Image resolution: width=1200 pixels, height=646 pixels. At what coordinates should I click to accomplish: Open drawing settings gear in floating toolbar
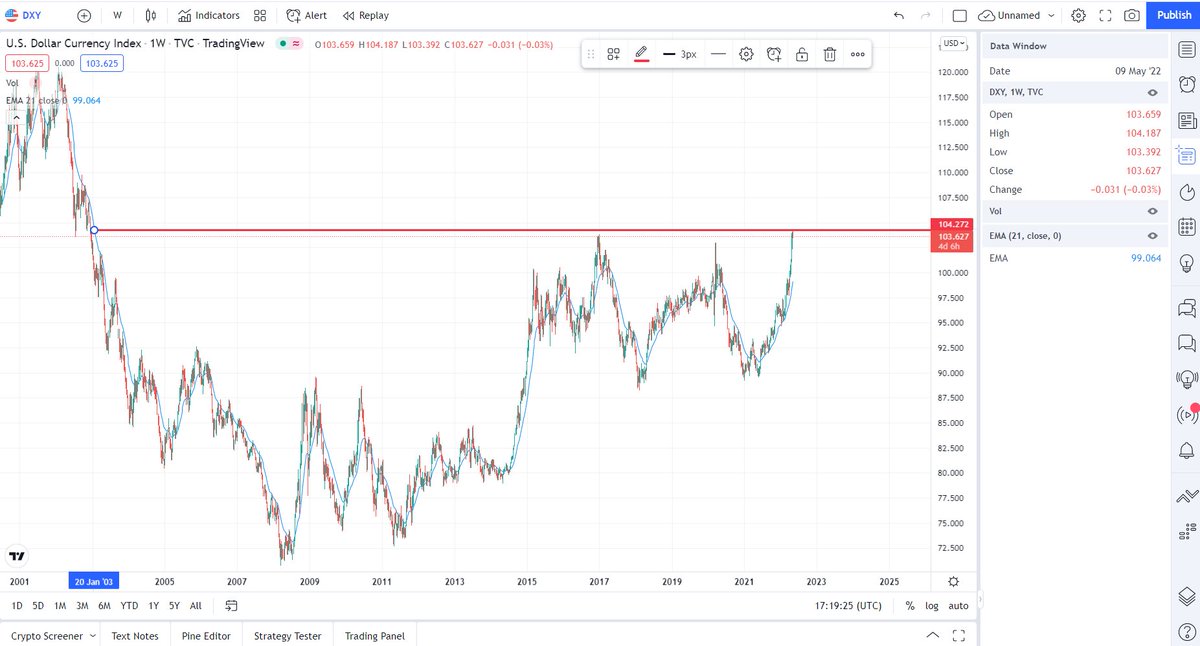point(746,54)
